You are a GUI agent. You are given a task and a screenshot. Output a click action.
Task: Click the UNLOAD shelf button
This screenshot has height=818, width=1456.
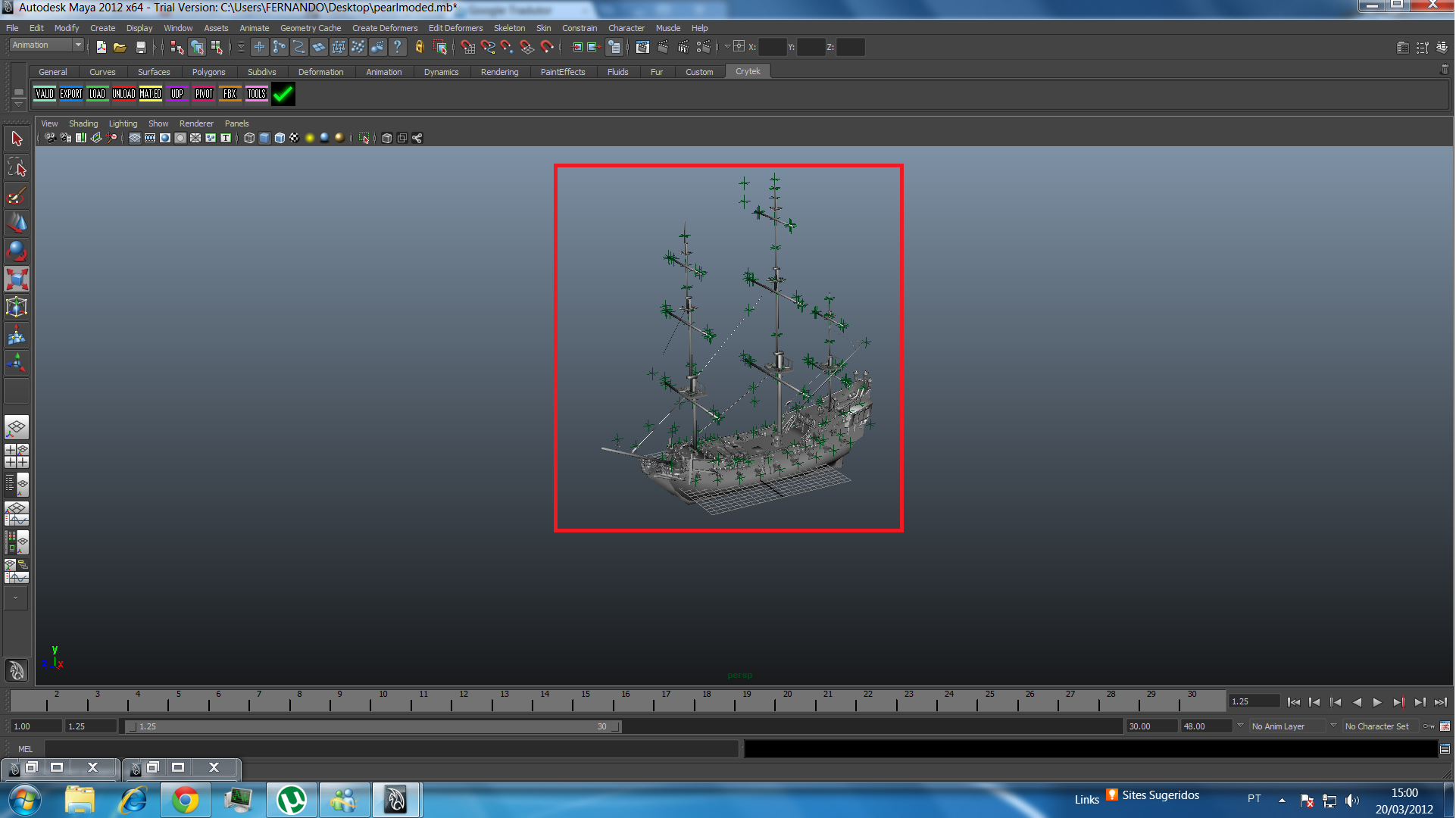(123, 94)
